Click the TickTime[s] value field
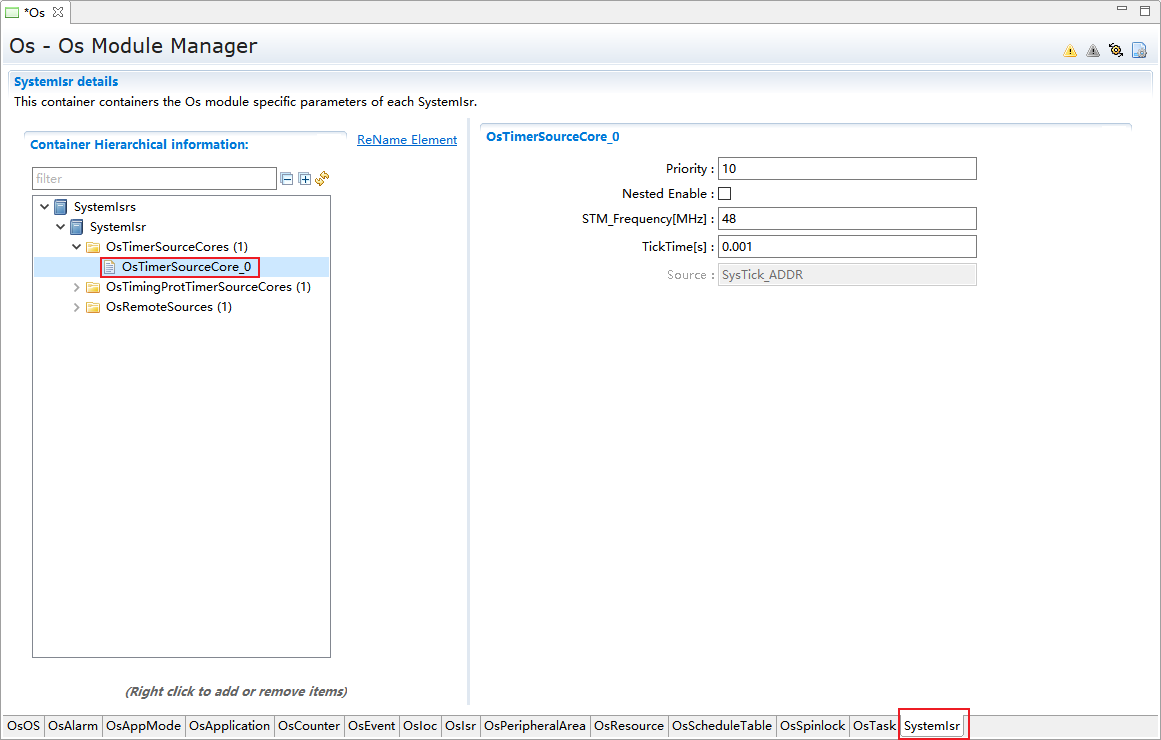This screenshot has width=1161, height=740. [846, 247]
